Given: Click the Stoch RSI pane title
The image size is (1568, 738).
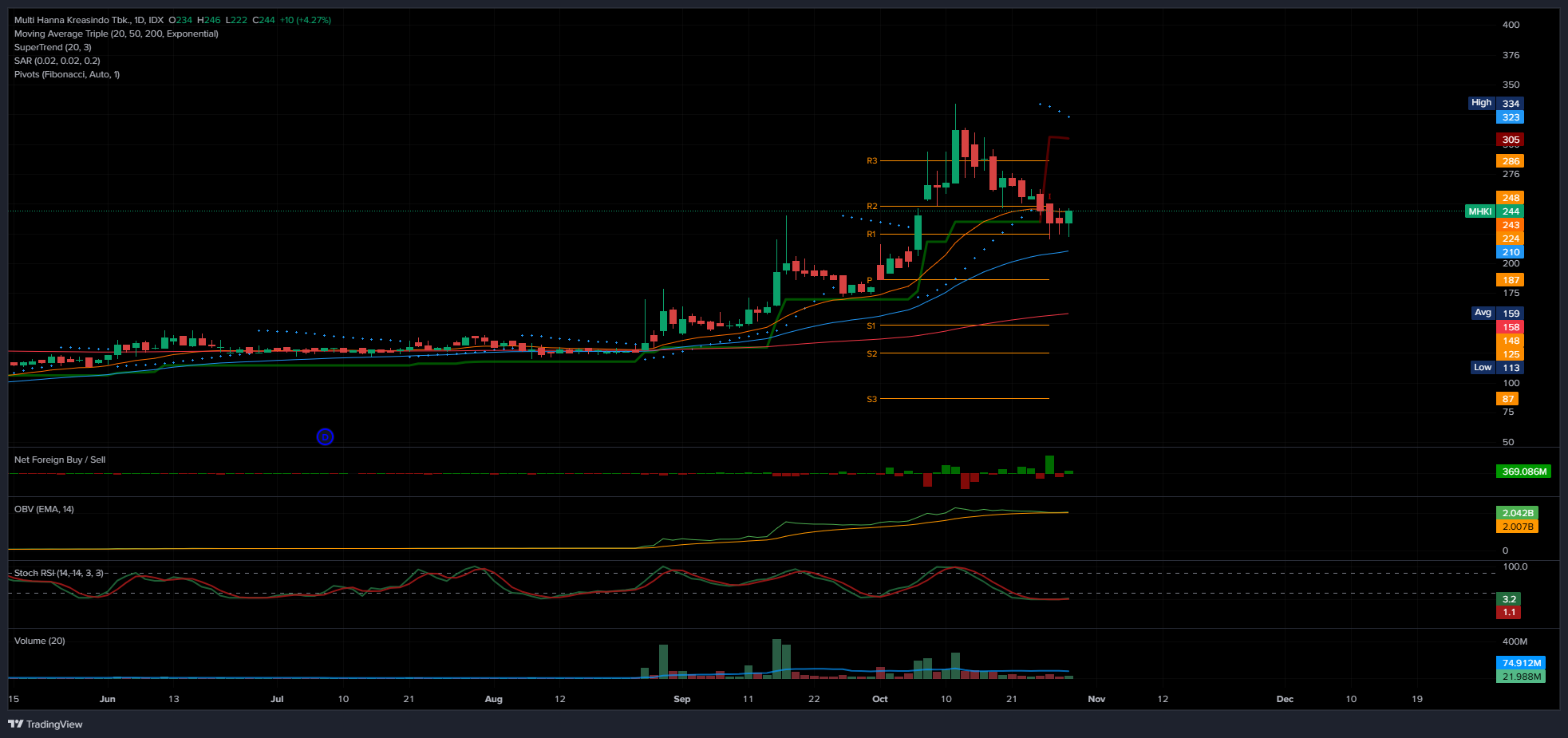Looking at the screenshot, I should [x=59, y=573].
